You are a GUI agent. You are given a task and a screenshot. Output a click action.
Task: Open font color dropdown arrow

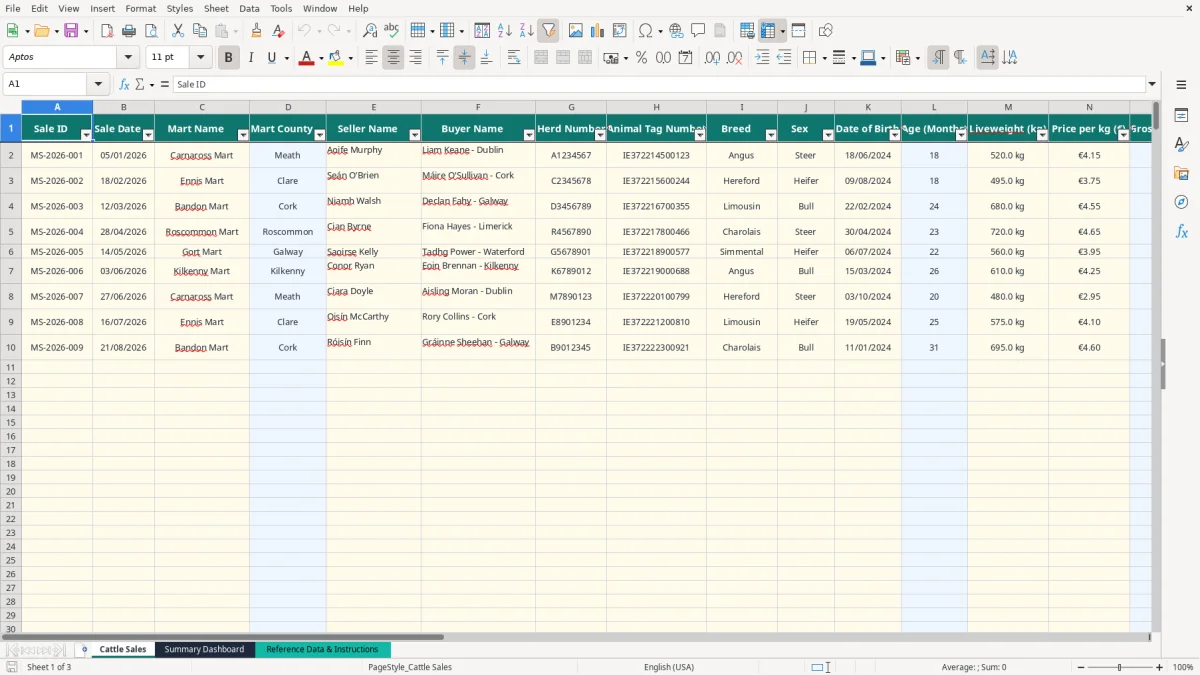[x=320, y=58]
